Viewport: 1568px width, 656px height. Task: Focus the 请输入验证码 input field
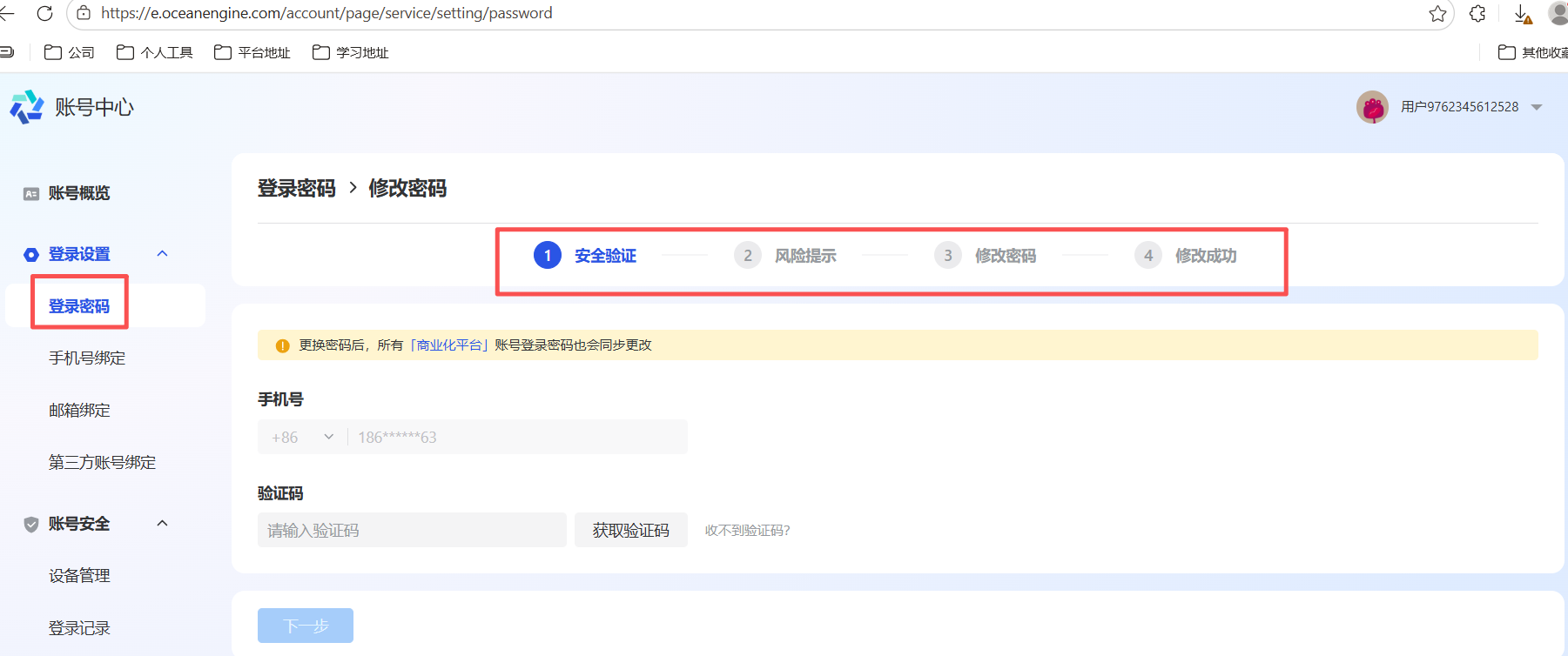coord(412,530)
